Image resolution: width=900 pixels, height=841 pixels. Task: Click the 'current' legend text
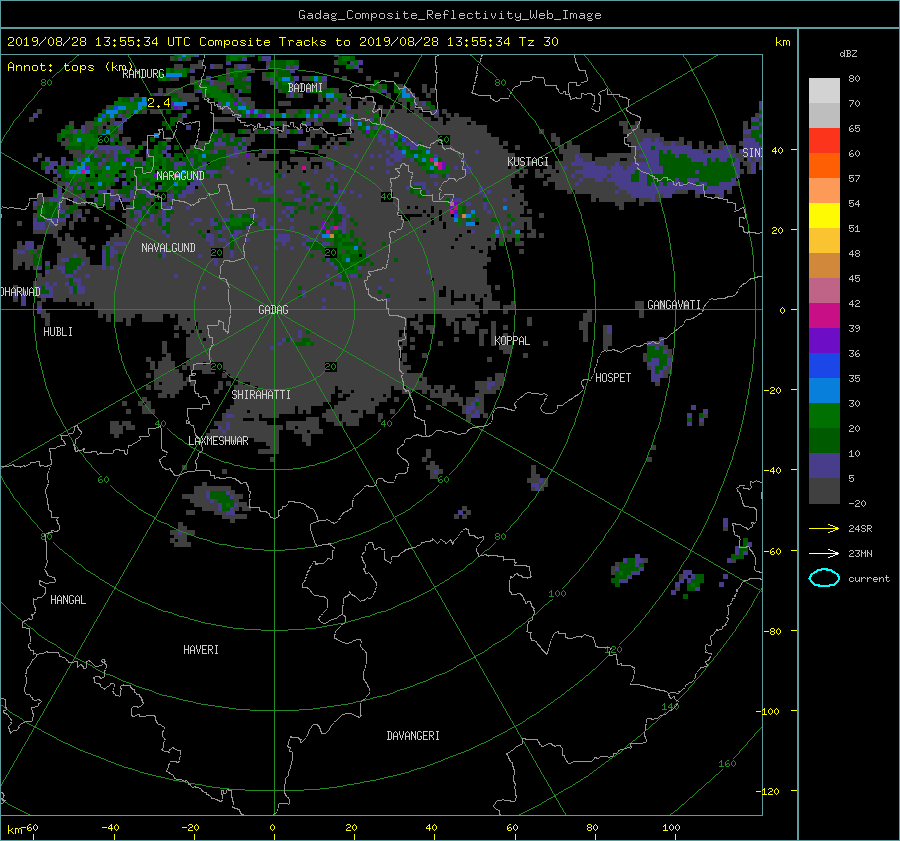[x=869, y=579]
